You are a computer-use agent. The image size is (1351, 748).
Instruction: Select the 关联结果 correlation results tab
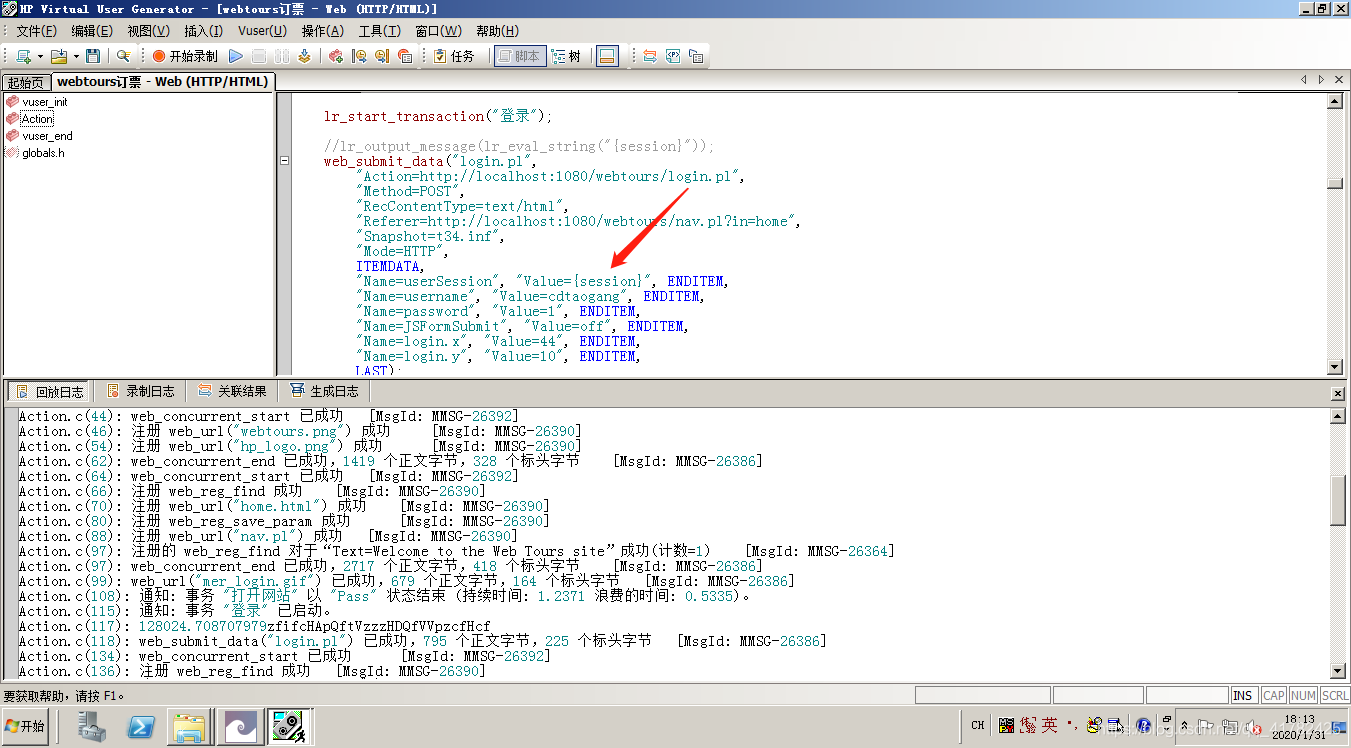point(232,391)
